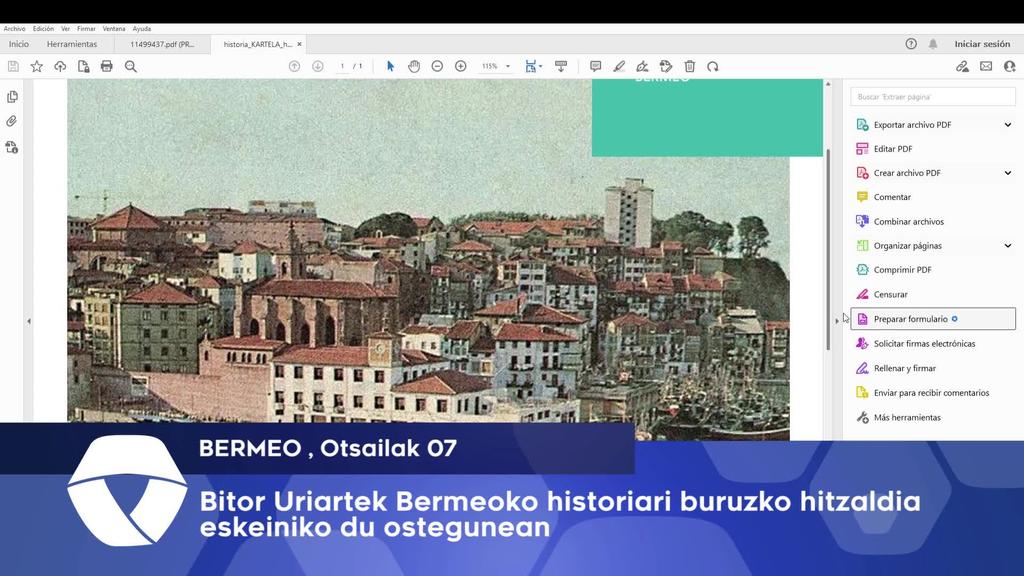Go to previous page arrow
The width and height of the screenshot is (1024, 576).
coord(295,66)
